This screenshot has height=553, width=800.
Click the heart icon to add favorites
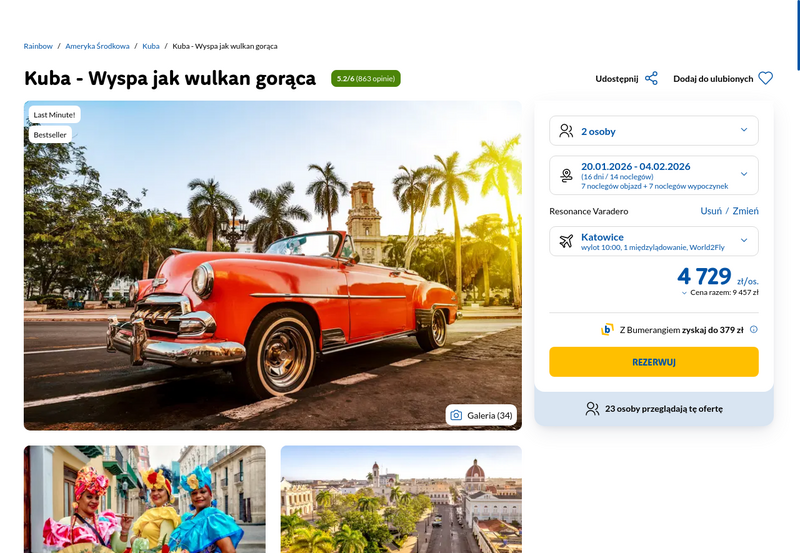pyautogui.click(x=765, y=78)
